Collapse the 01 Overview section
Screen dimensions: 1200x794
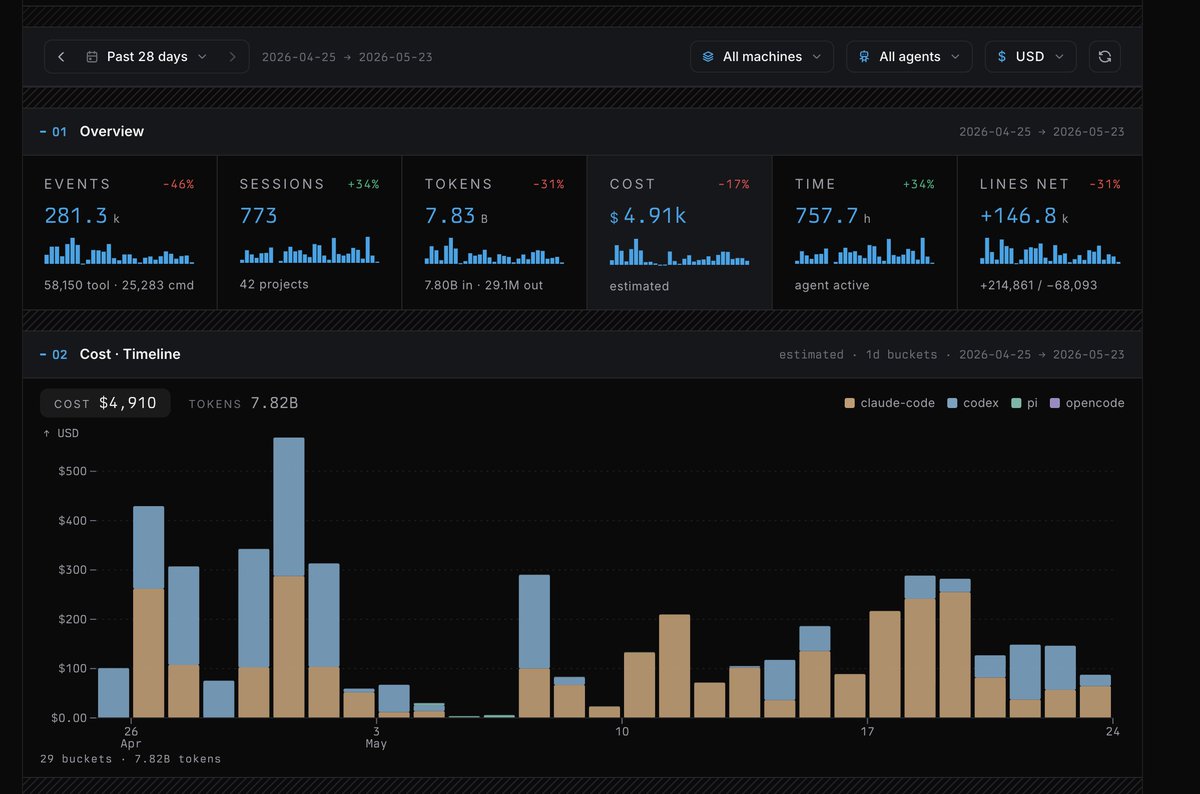[43, 131]
